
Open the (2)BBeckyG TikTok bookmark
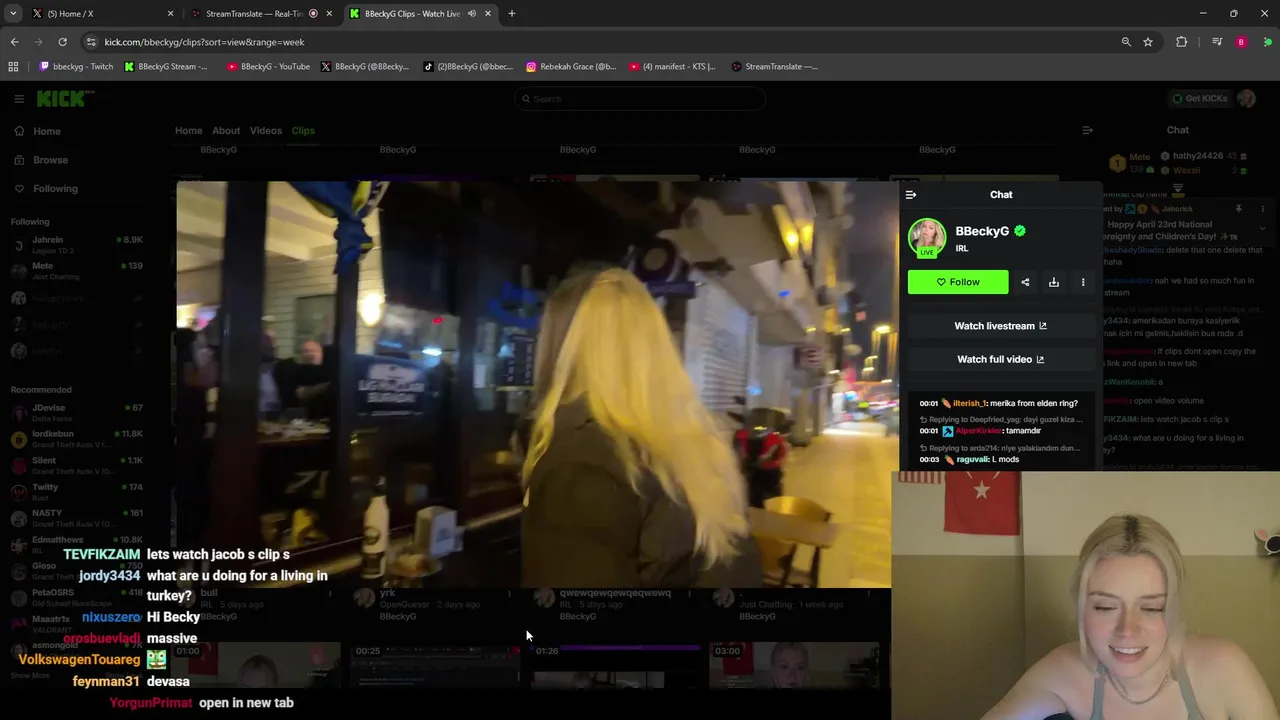coord(468,67)
